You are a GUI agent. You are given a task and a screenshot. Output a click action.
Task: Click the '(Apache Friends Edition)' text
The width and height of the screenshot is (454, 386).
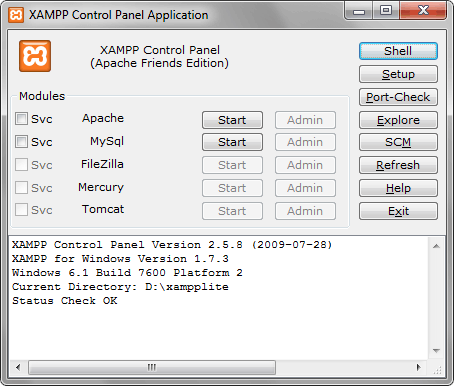coord(160,63)
